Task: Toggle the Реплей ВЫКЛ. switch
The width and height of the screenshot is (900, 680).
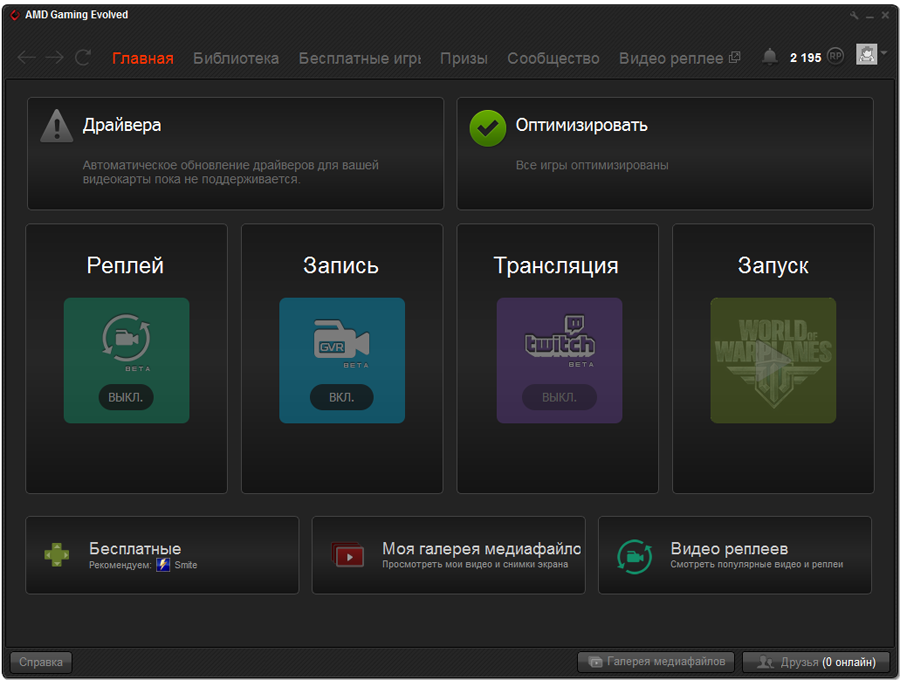Action: (x=126, y=397)
